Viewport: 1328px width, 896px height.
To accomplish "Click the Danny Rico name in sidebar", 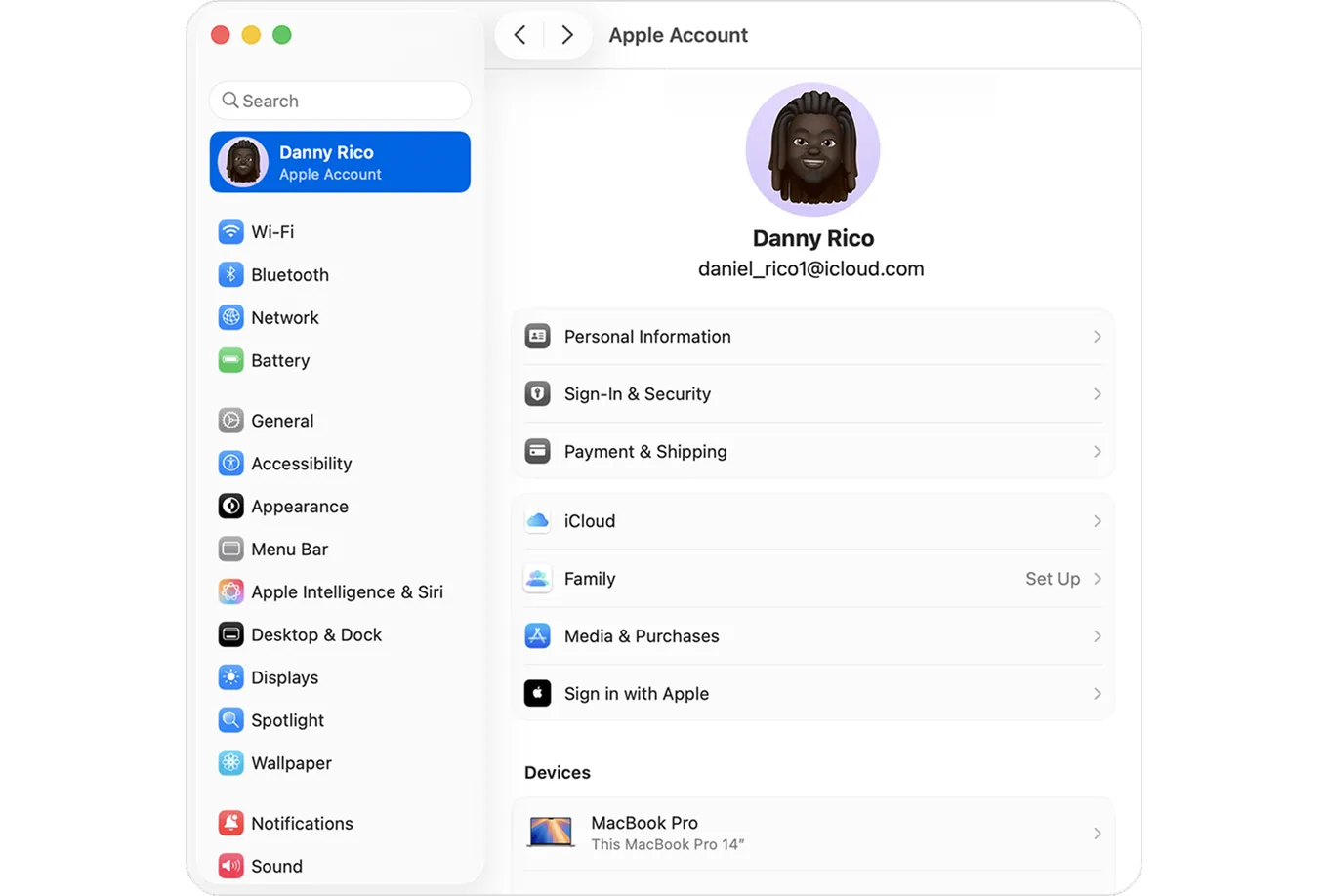I will pyautogui.click(x=326, y=152).
